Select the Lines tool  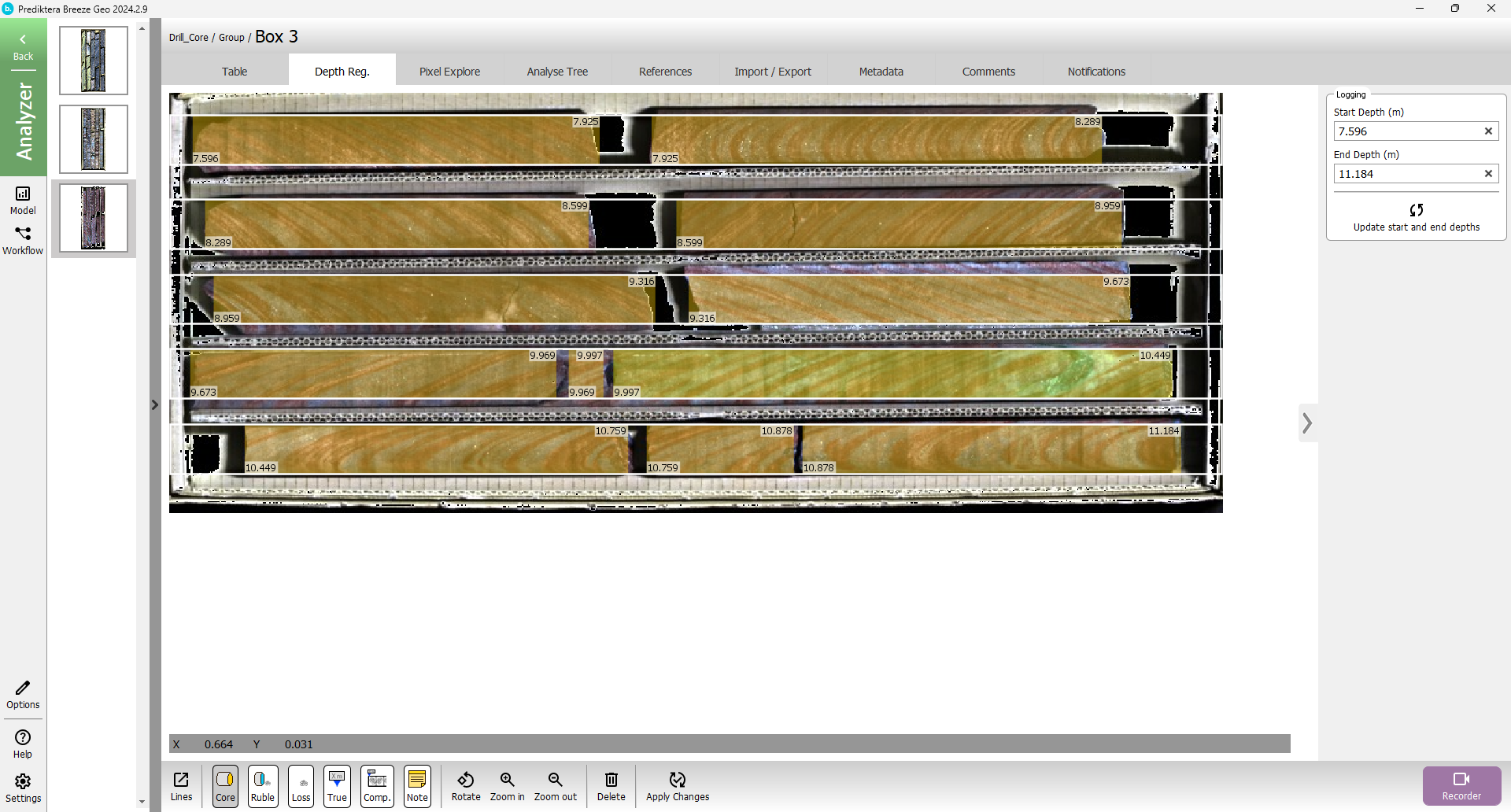[x=181, y=785]
